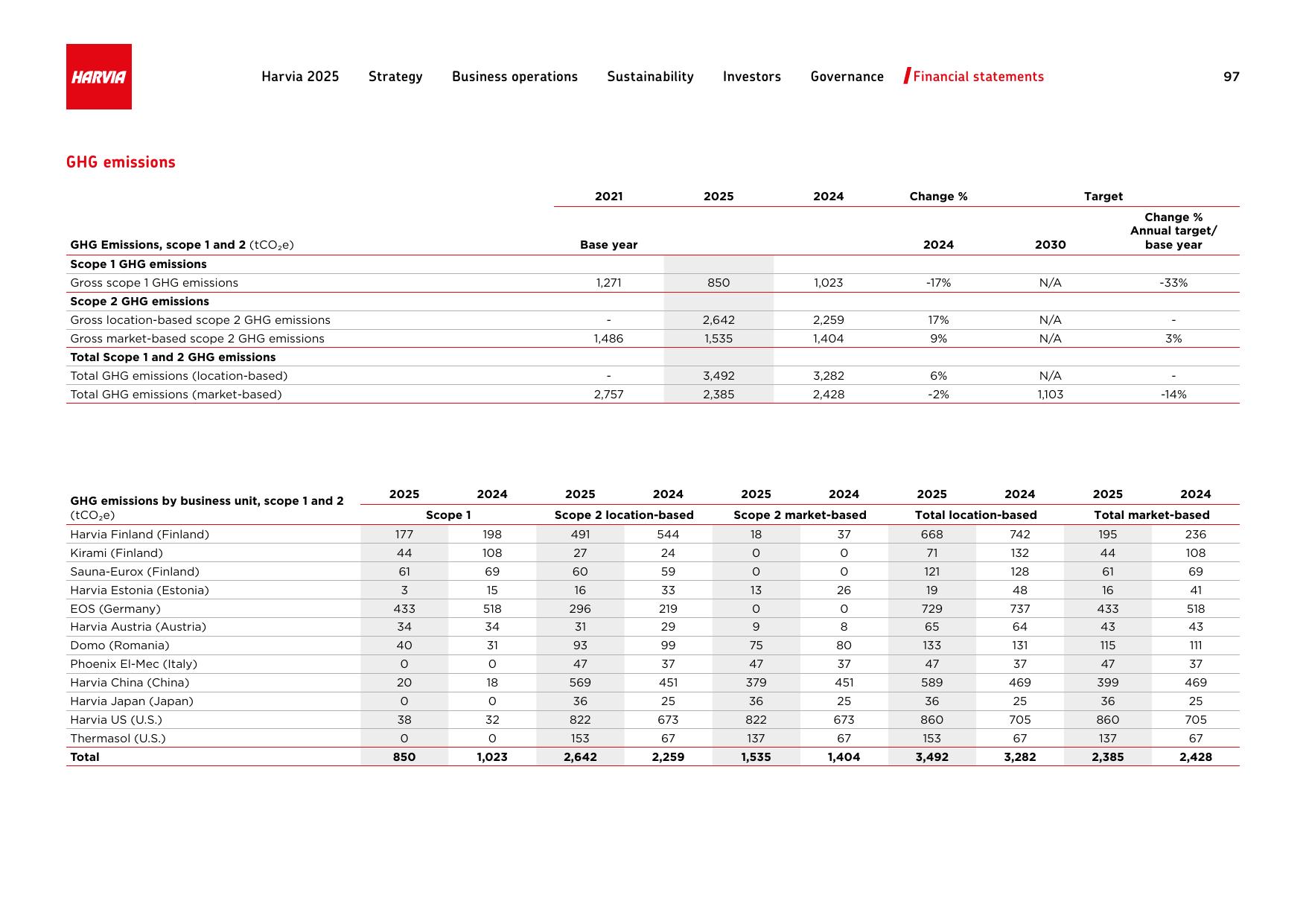Click the Kirami (Finland) row label
1306x924 pixels.
(x=116, y=553)
